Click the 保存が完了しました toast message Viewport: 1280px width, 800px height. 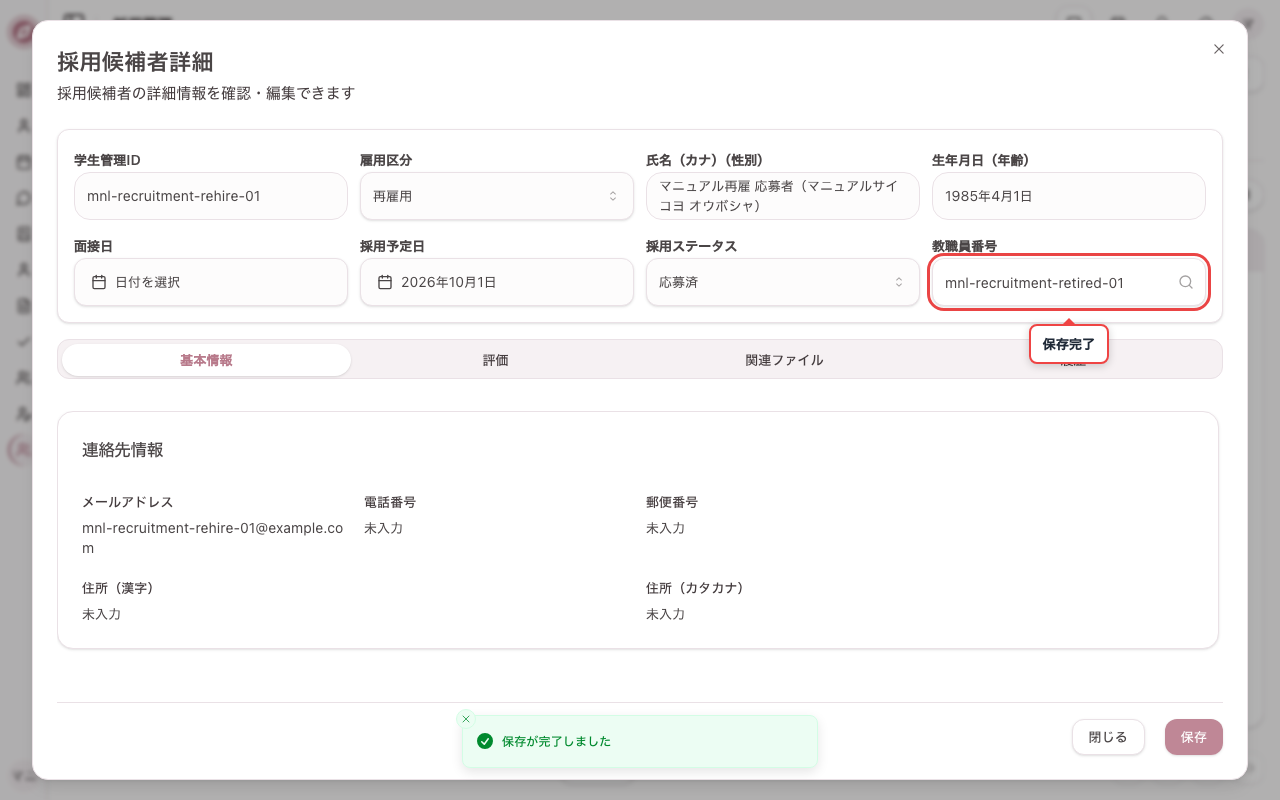556,742
